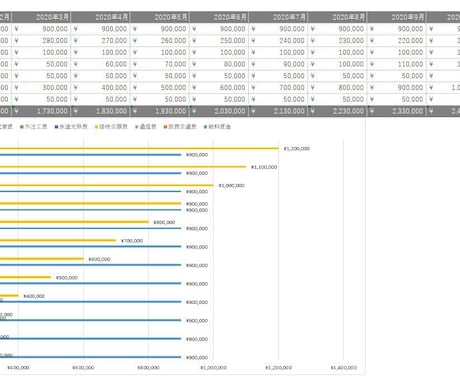The height and width of the screenshot is (380, 460).
Task: Select the 2020年6月 column header cell
Action: pyautogui.click(x=219, y=17)
